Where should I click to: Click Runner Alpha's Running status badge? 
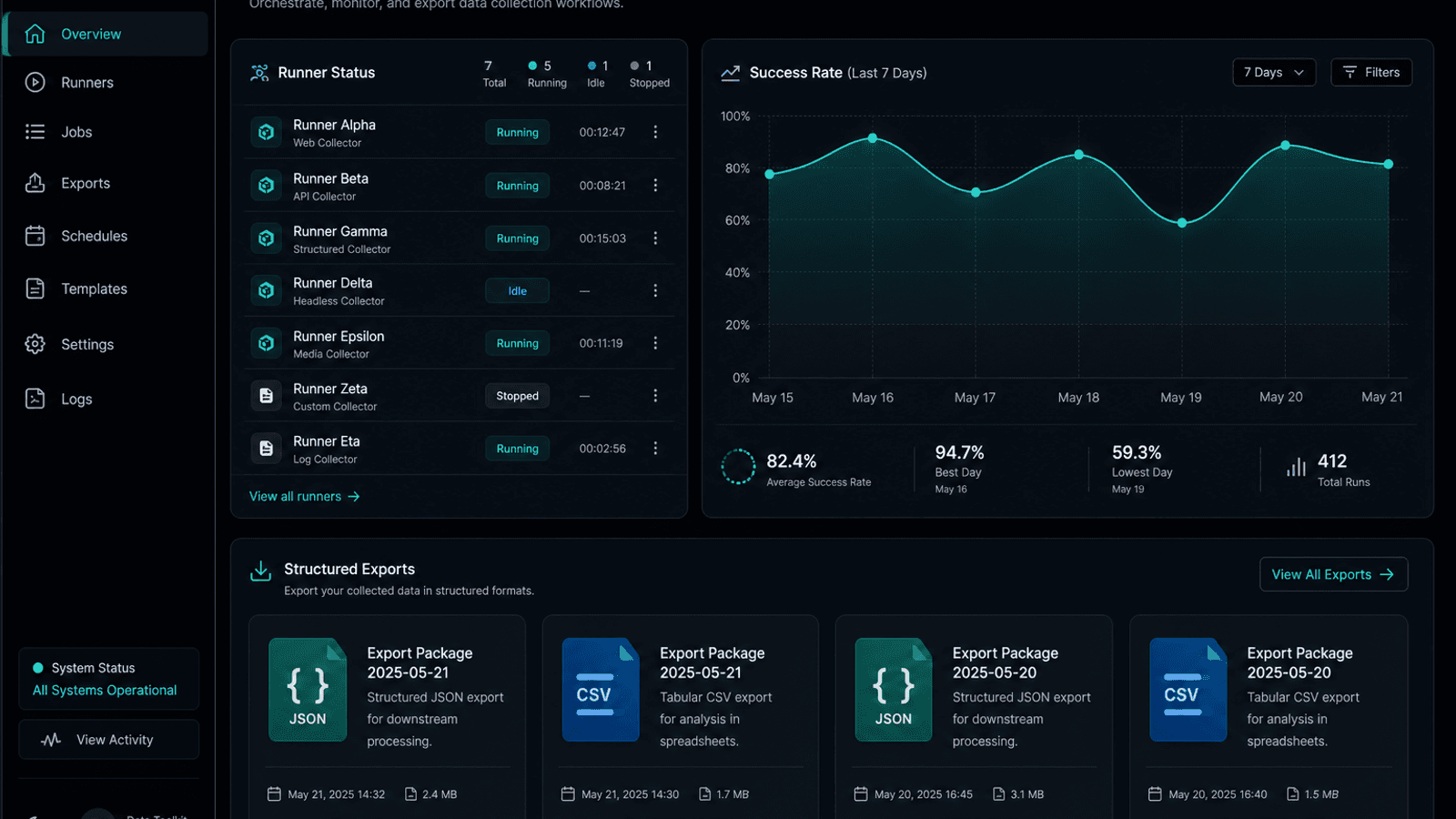point(517,133)
